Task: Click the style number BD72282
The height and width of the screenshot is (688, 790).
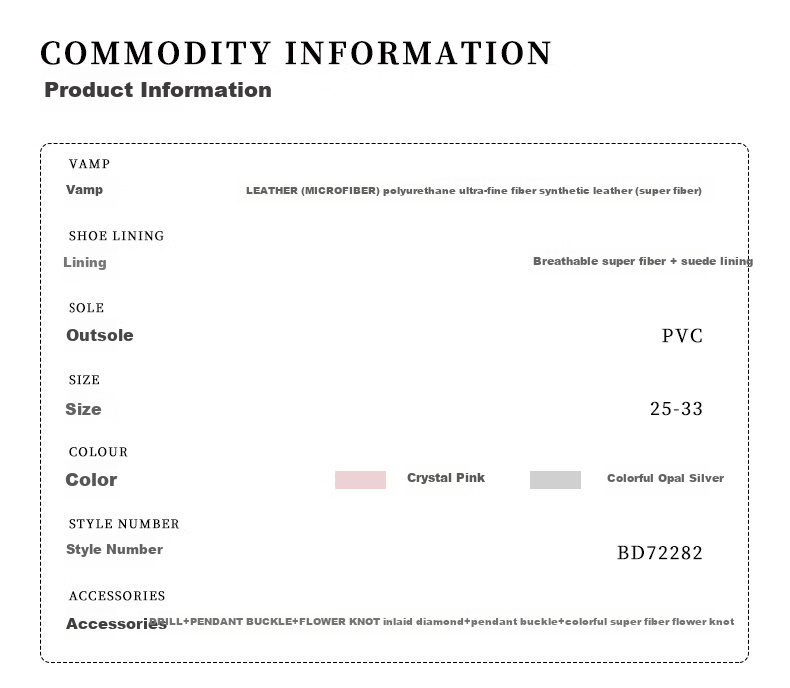Action: 660,553
